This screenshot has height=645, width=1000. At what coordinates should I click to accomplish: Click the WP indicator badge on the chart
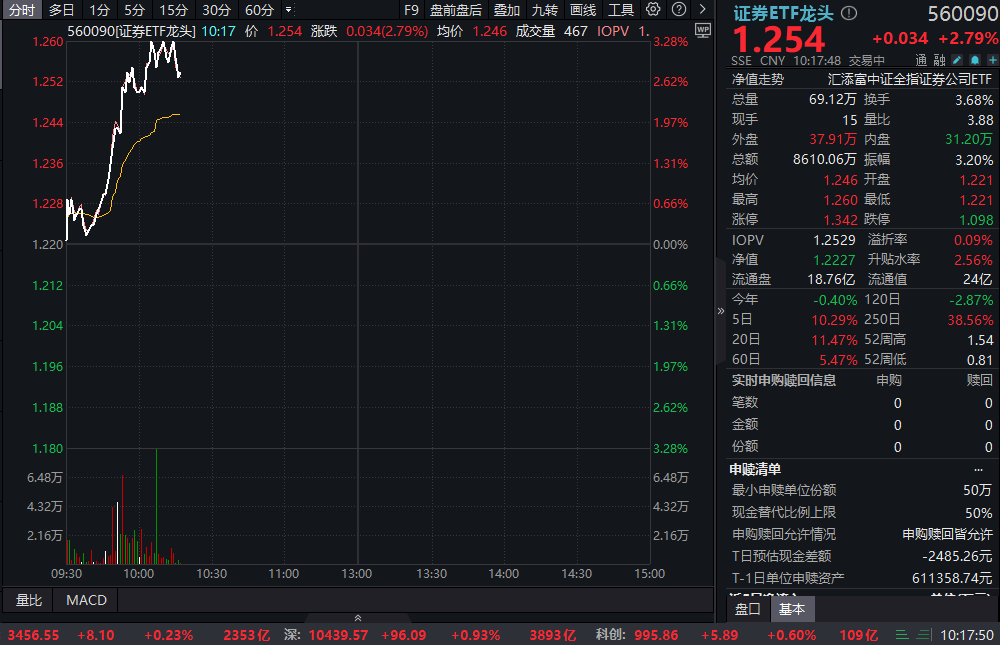tap(703, 28)
